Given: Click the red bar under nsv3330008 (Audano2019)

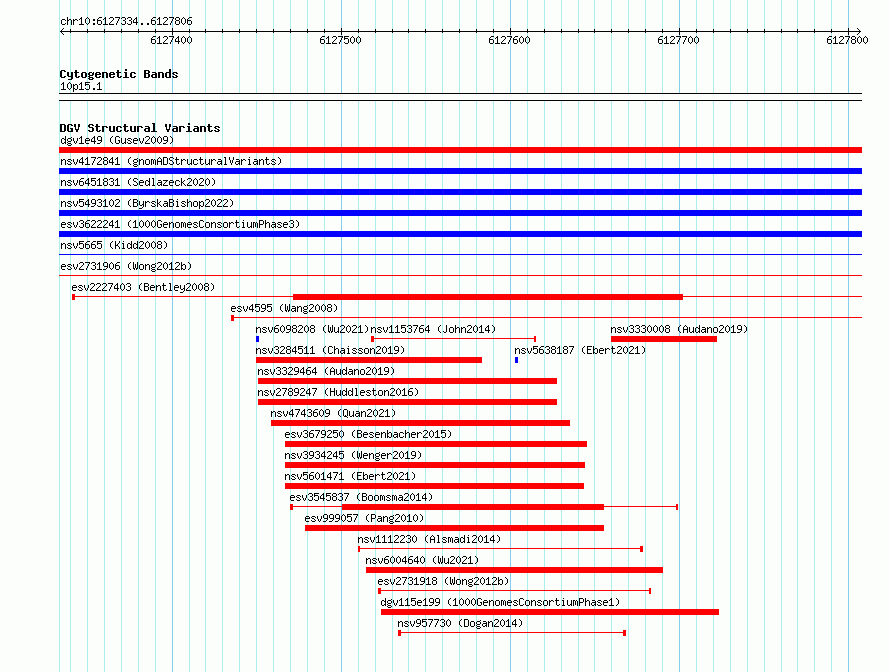Looking at the screenshot, I should click(x=664, y=339).
